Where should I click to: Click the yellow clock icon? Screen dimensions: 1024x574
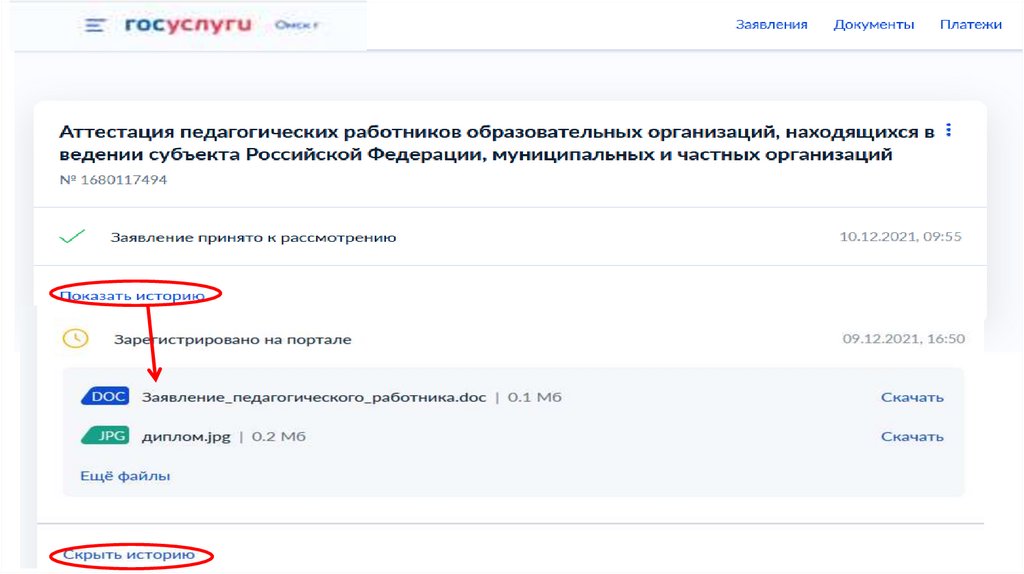coord(75,339)
